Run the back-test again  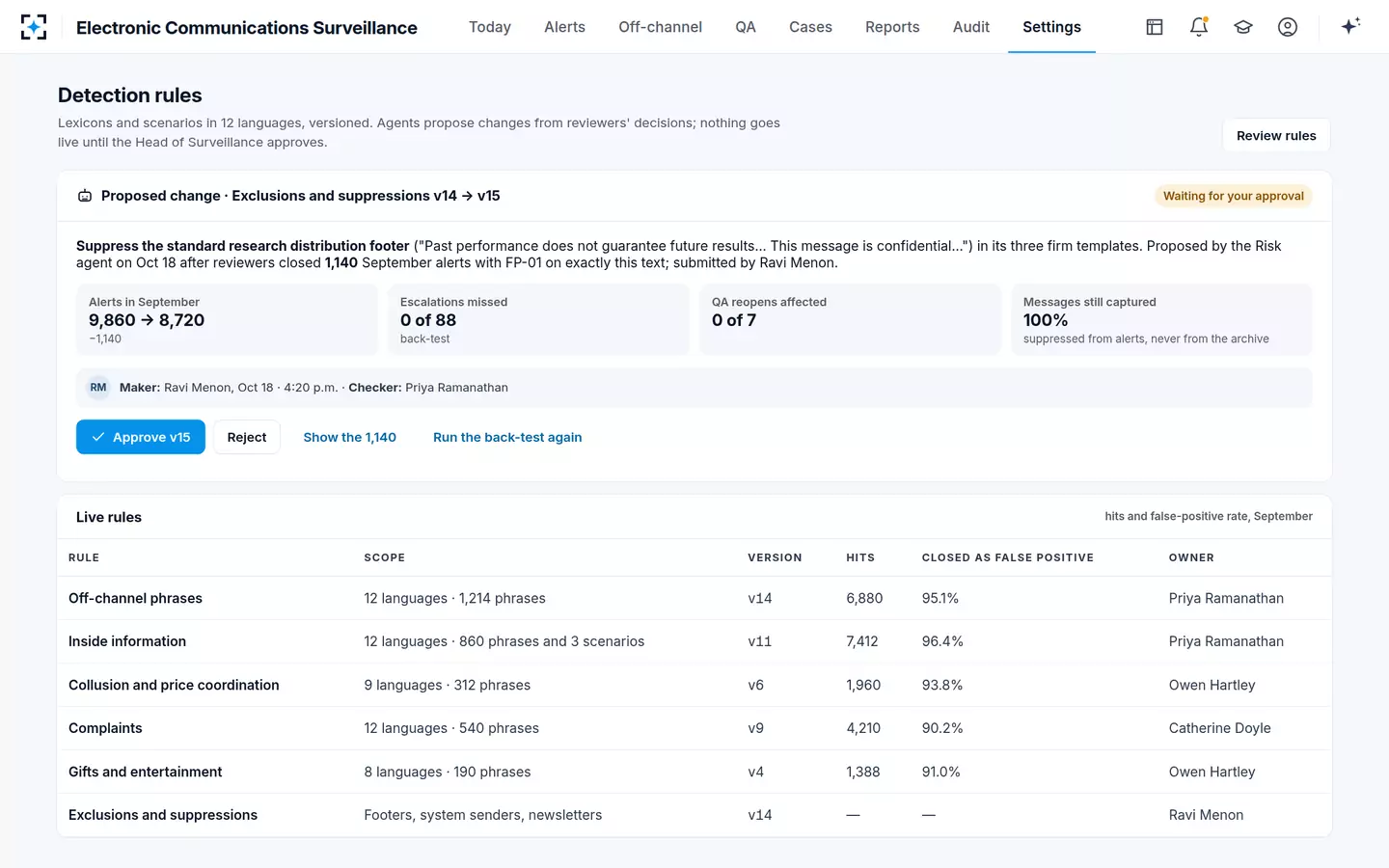coord(507,437)
